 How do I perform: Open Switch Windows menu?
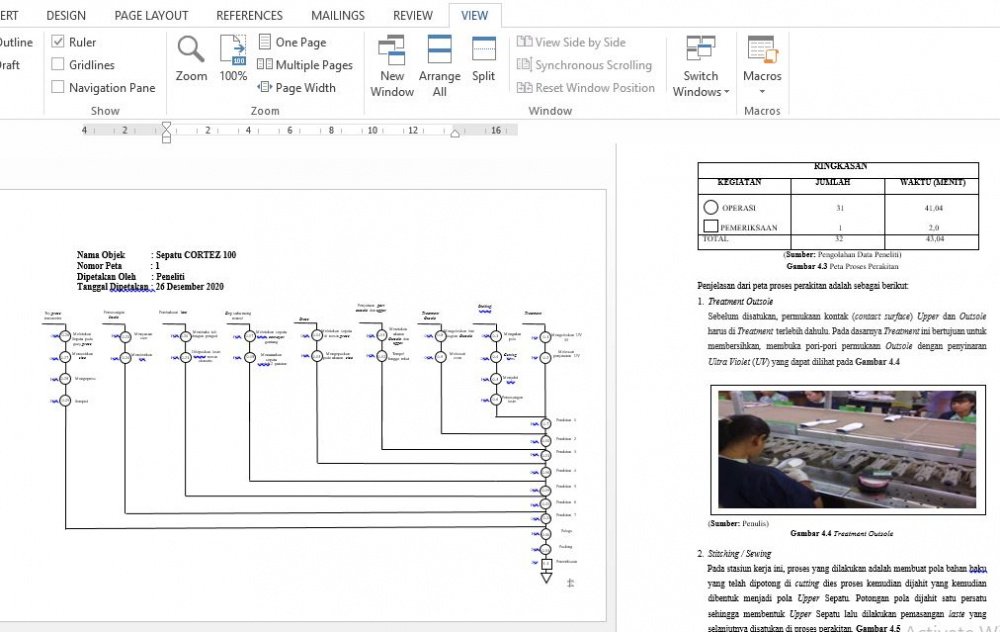[701, 67]
